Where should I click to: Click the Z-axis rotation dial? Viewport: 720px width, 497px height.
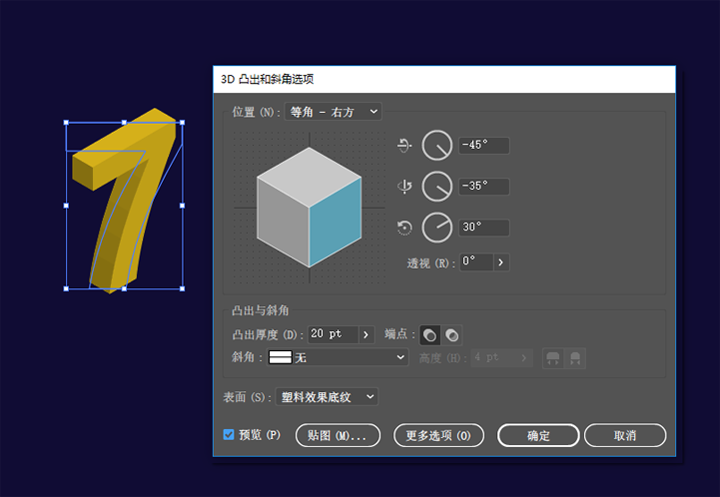coord(437,227)
